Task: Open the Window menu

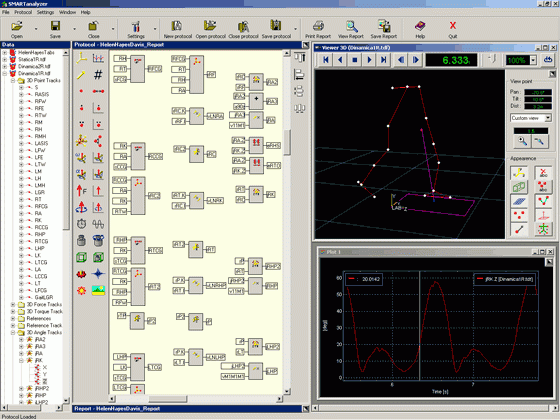Action: (x=67, y=12)
